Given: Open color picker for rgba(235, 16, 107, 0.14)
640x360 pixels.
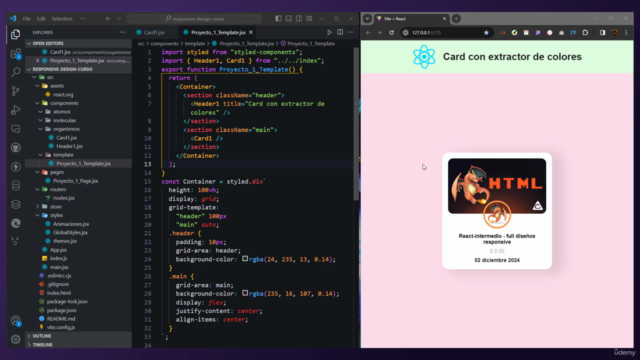Looking at the screenshot, I should coord(245,293).
